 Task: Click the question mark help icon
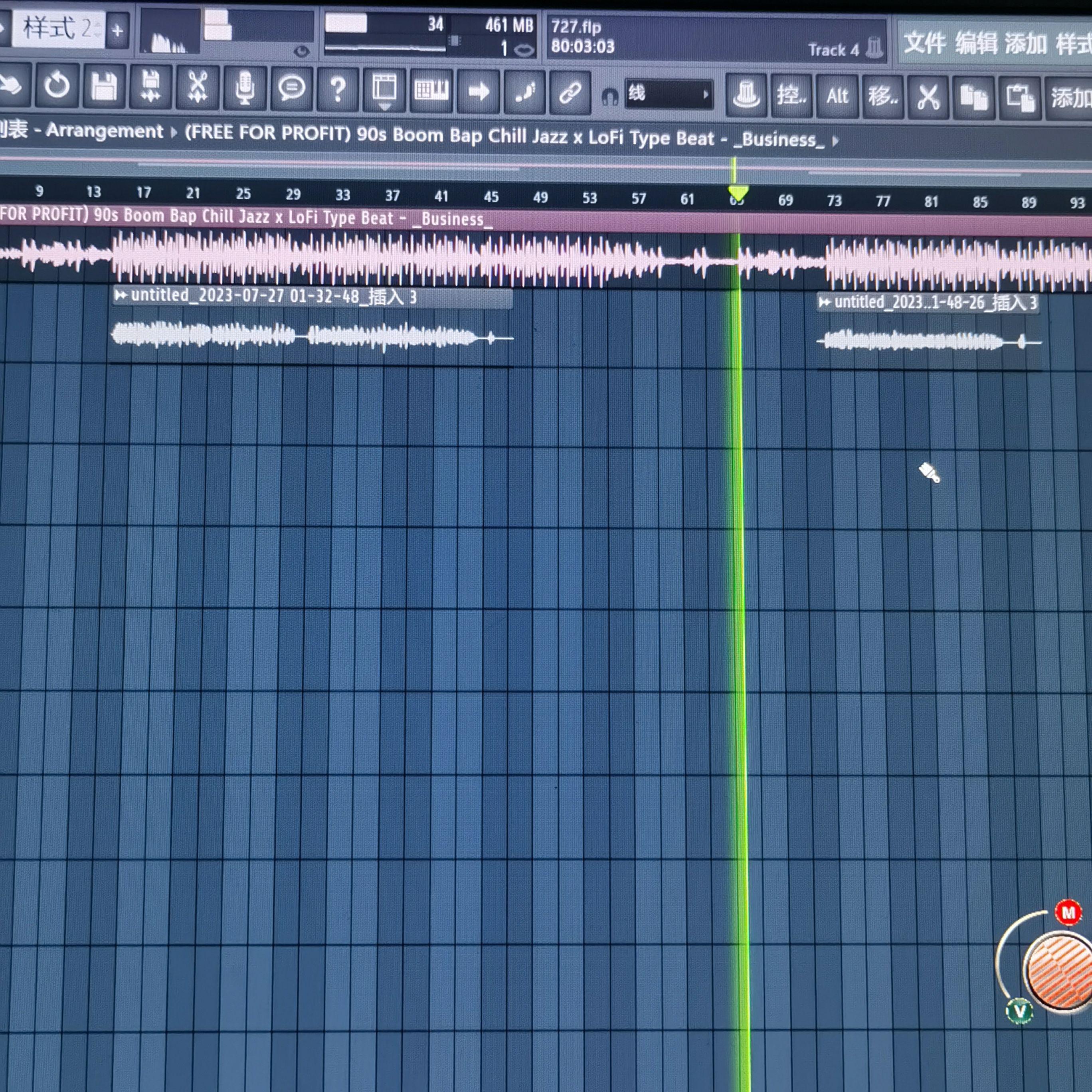click(338, 89)
